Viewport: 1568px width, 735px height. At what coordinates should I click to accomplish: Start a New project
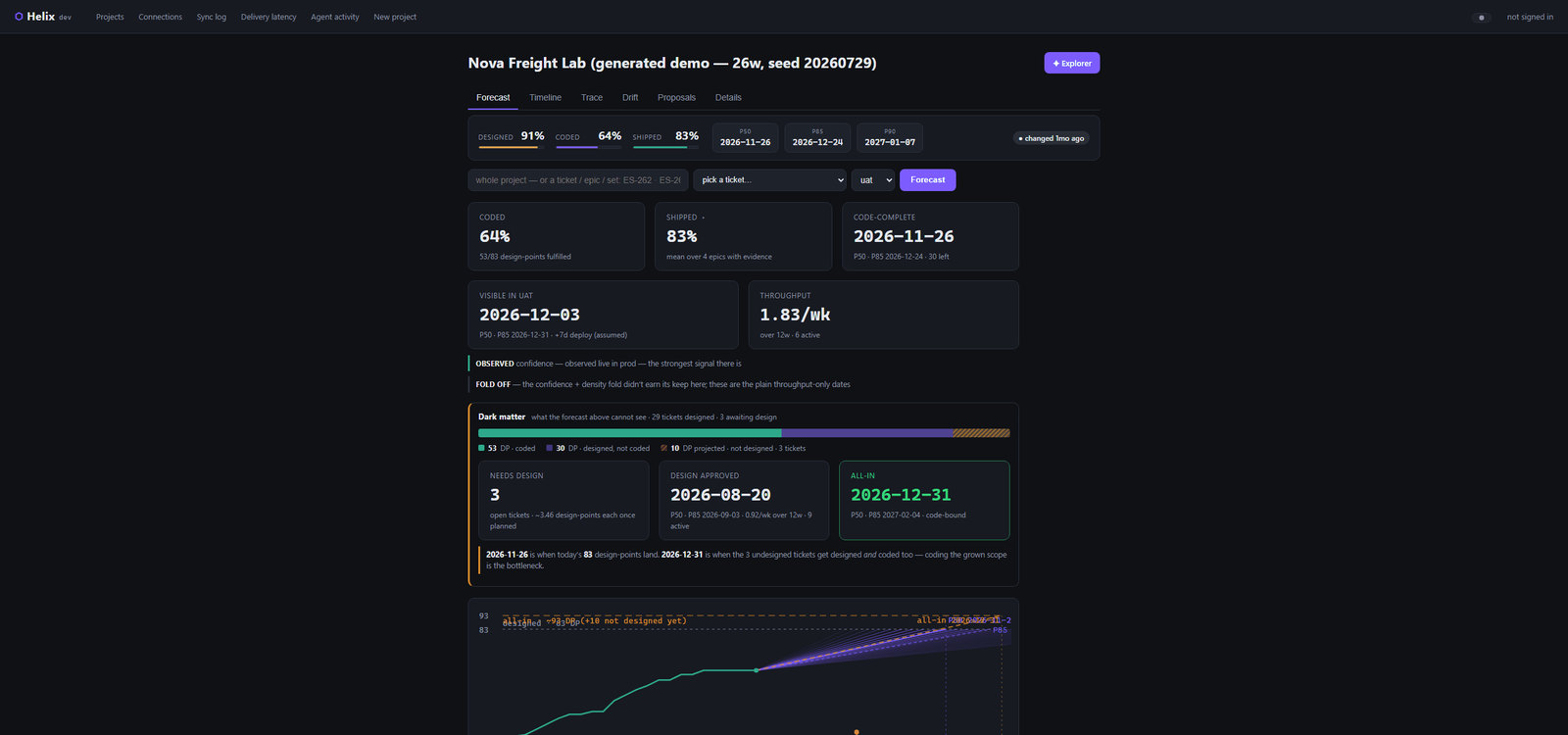click(x=395, y=17)
